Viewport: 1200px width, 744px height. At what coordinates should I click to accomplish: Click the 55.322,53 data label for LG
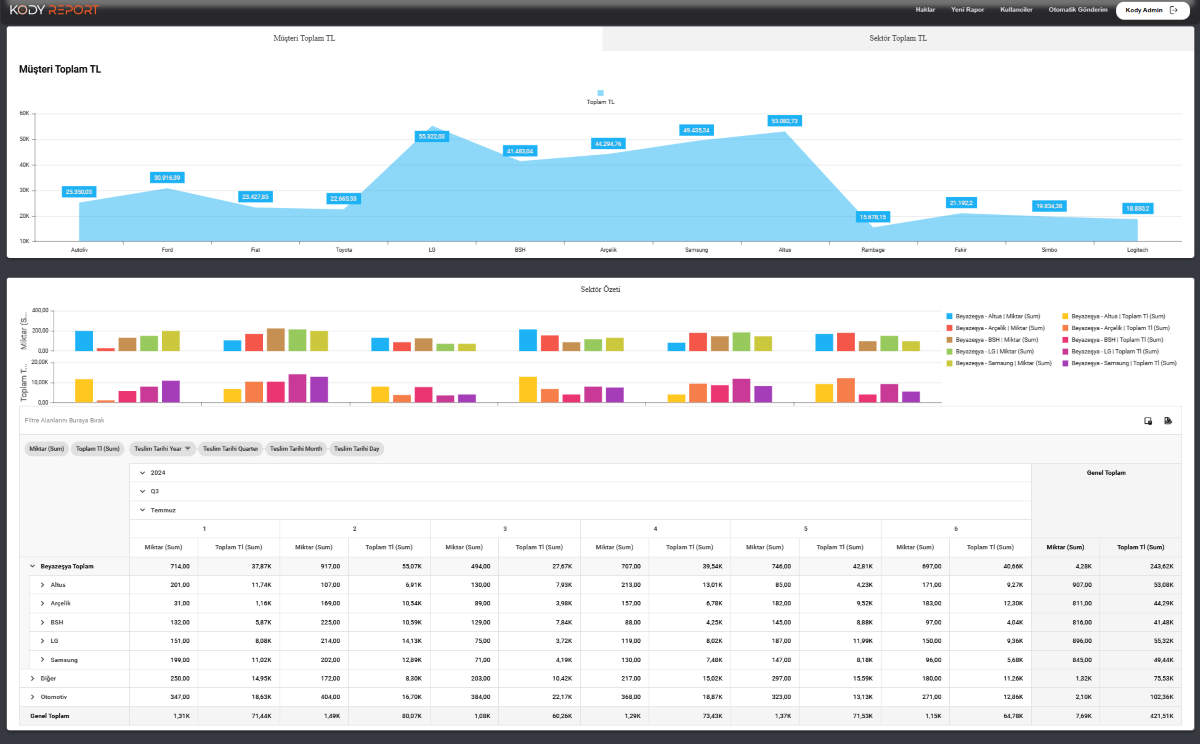coord(432,136)
